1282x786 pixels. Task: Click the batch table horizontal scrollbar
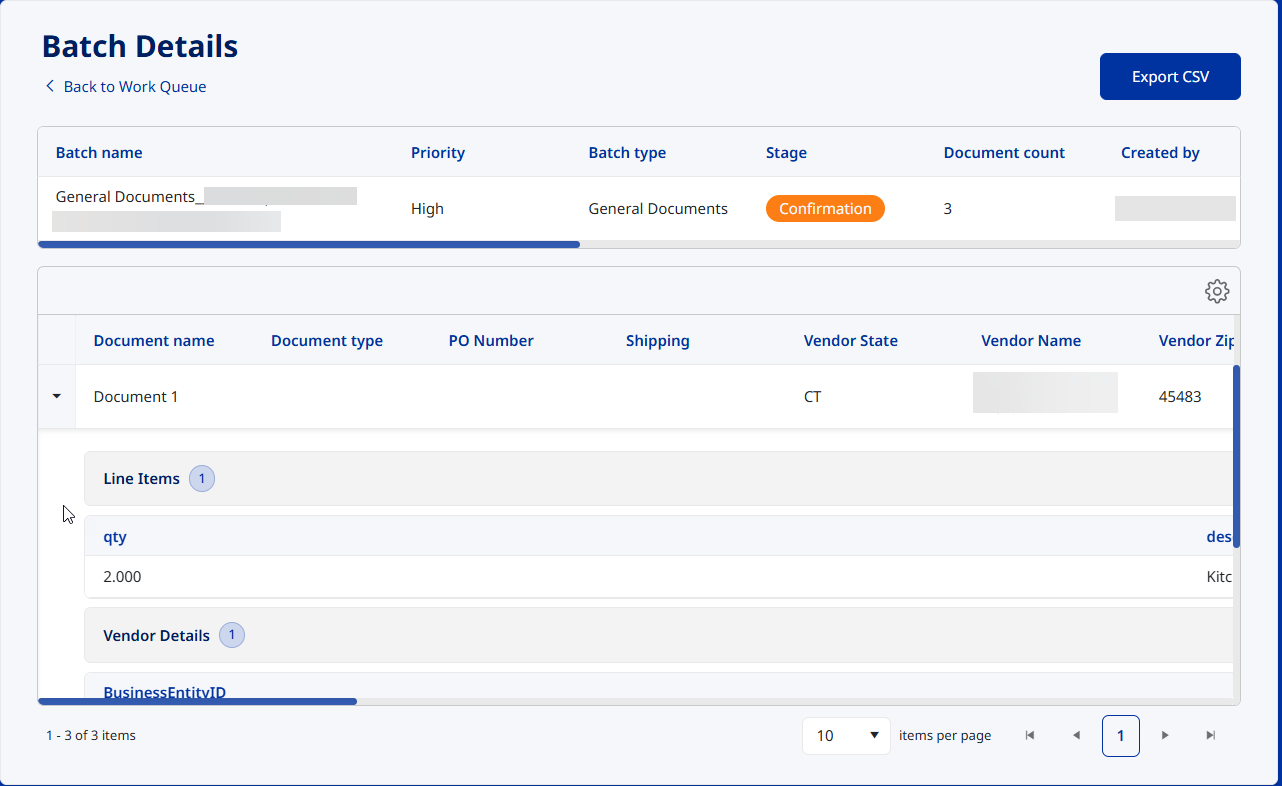point(309,244)
